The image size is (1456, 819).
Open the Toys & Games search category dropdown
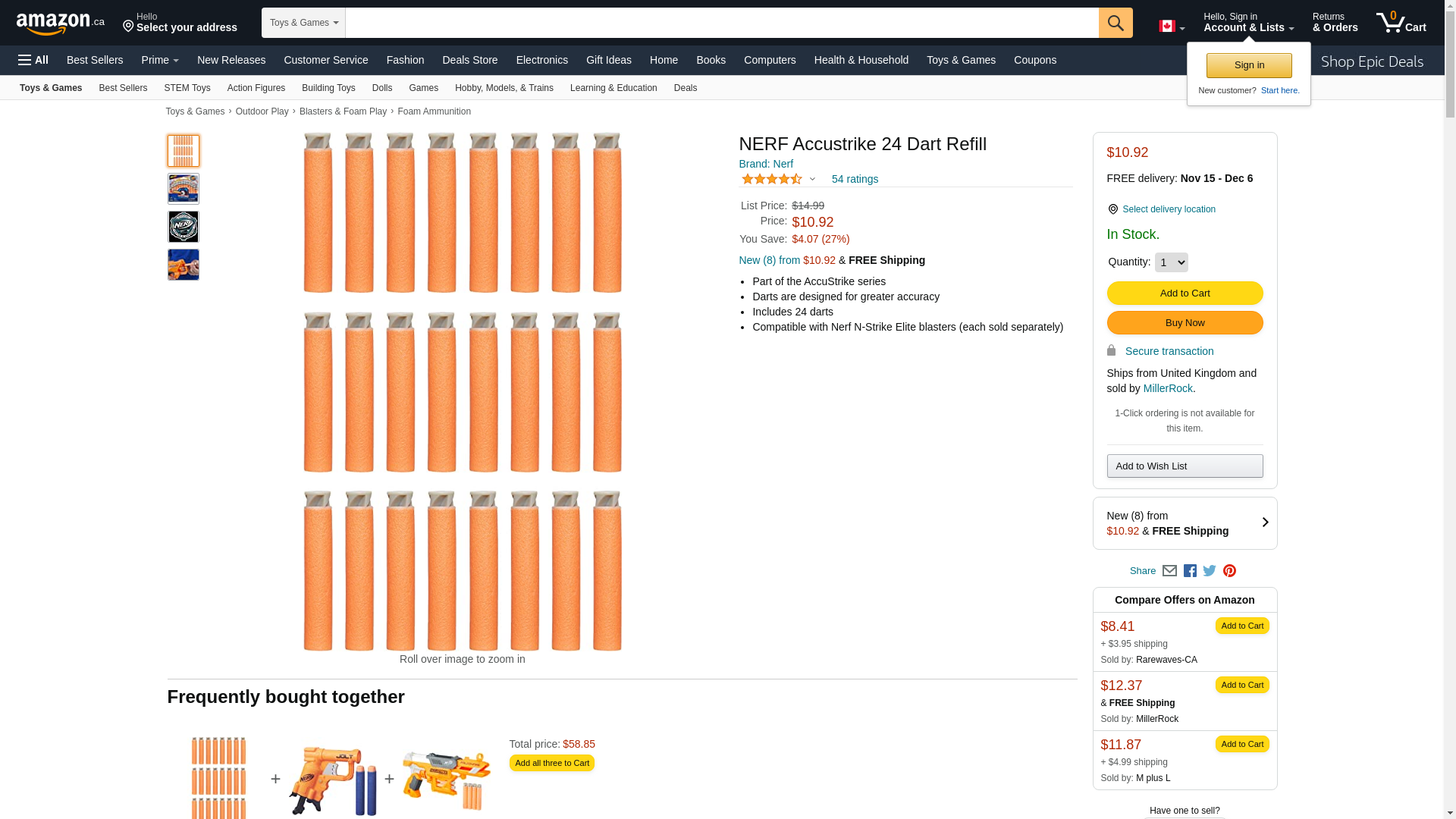click(303, 23)
